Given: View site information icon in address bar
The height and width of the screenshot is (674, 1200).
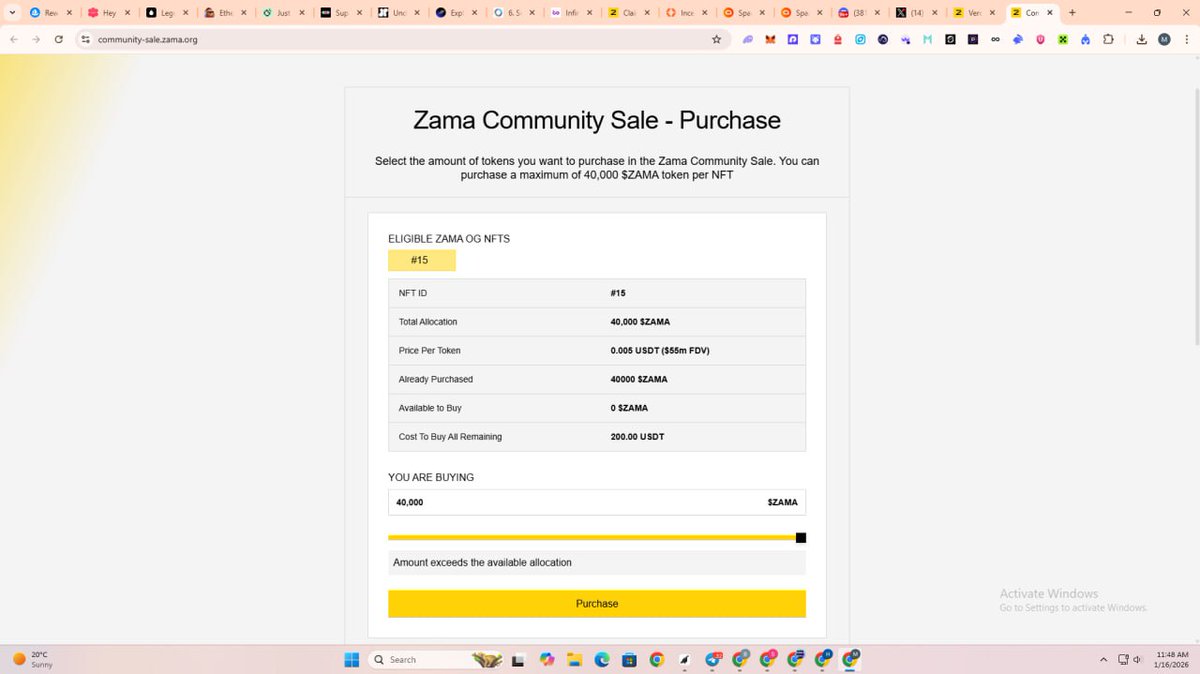Looking at the screenshot, I should pos(85,39).
